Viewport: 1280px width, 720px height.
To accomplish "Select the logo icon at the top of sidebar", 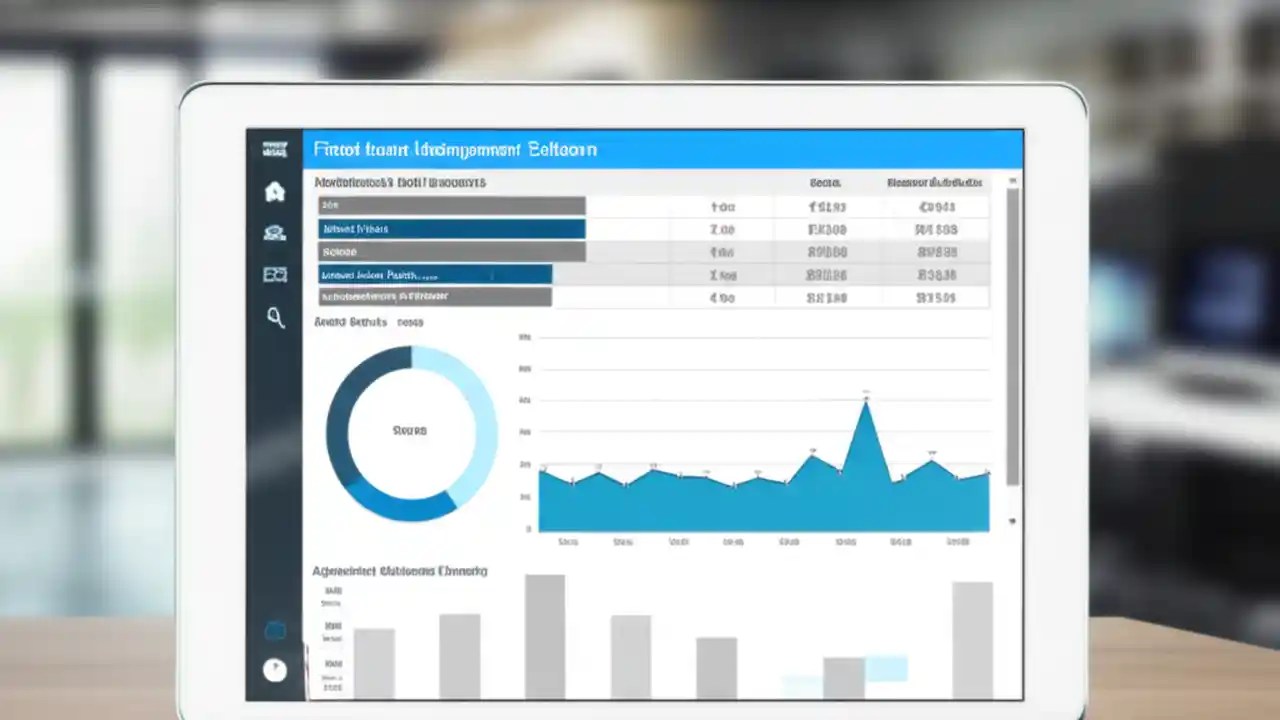I will point(275,148).
